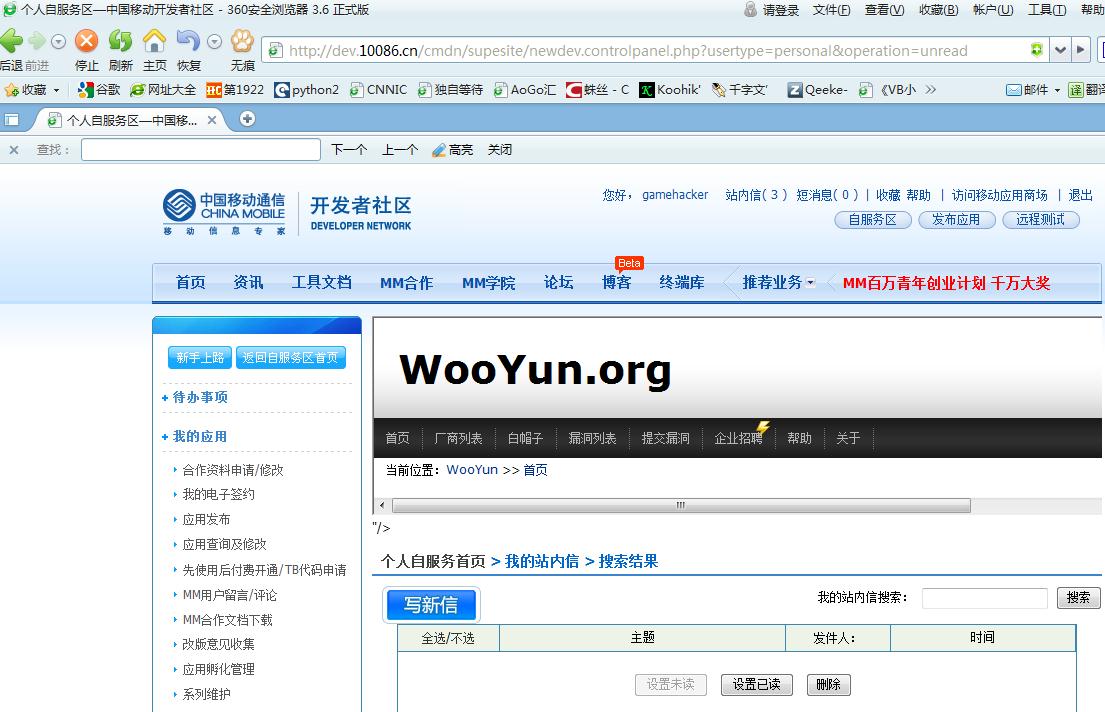Open the 邮件 mail icon
The image size is (1105, 712).
coord(1013,90)
